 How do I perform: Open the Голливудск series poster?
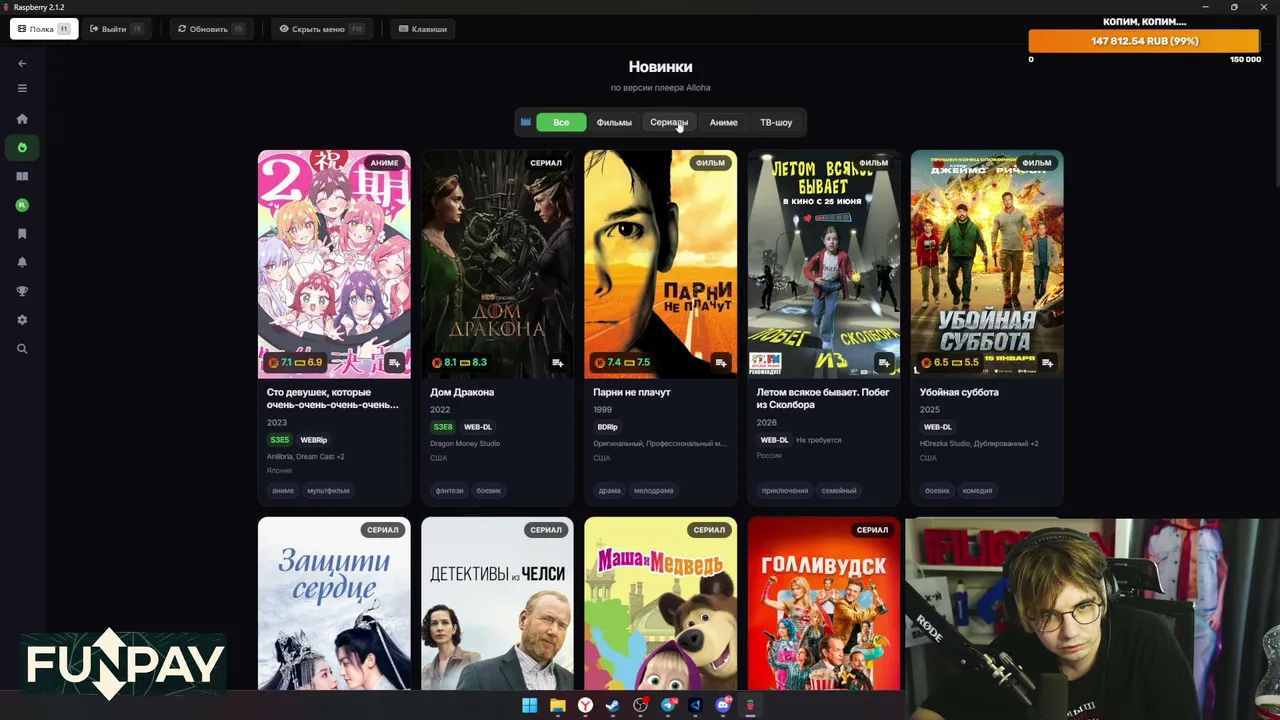pyautogui.click(x=824, y=603)
